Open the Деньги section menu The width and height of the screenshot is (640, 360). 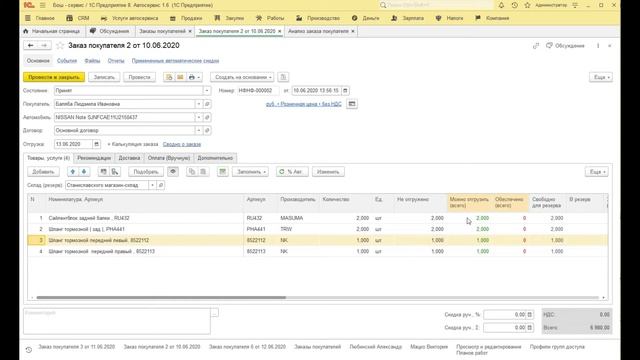(x=366, y=18)
